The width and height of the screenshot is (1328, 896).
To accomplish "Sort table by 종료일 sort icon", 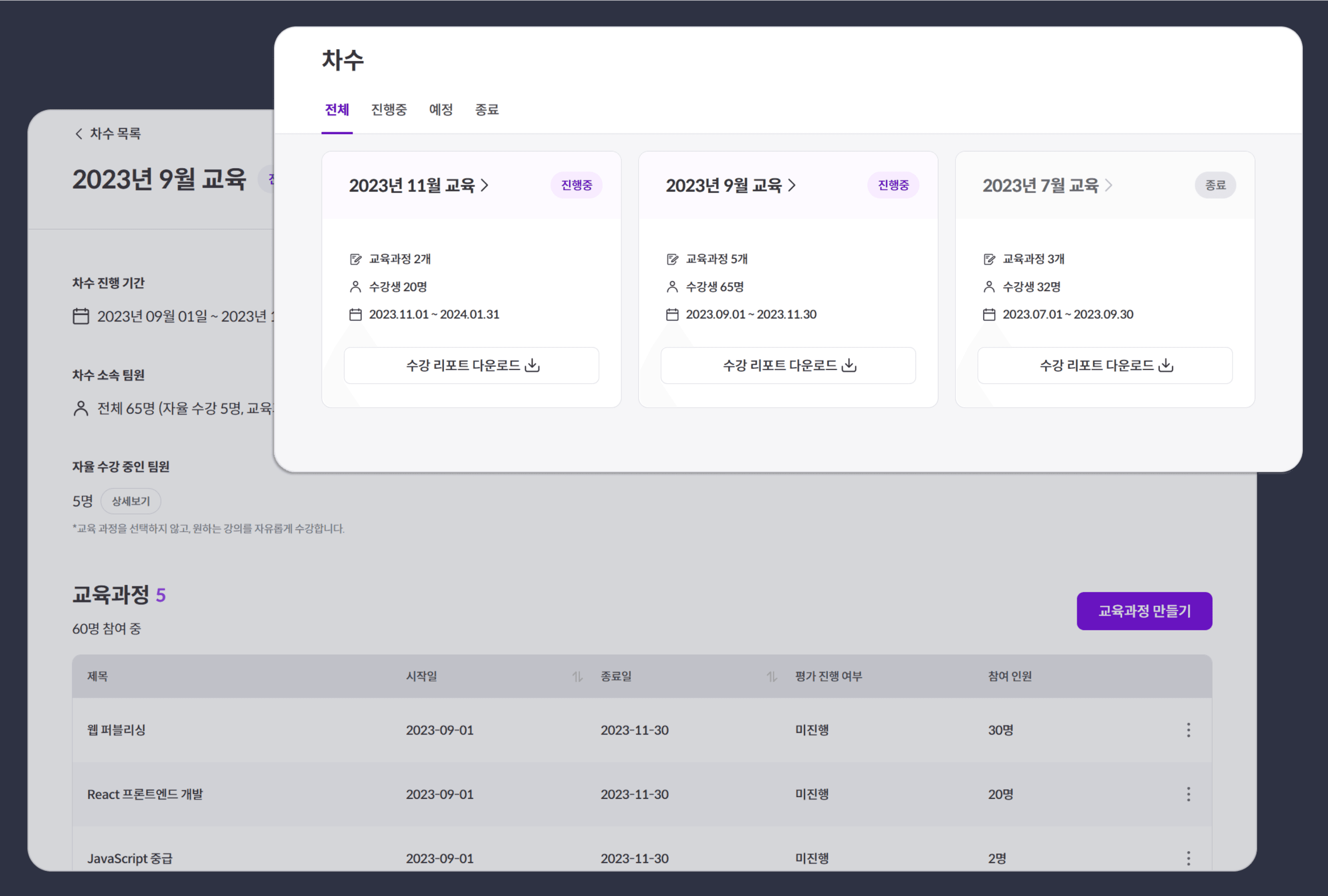I will 772,677.
